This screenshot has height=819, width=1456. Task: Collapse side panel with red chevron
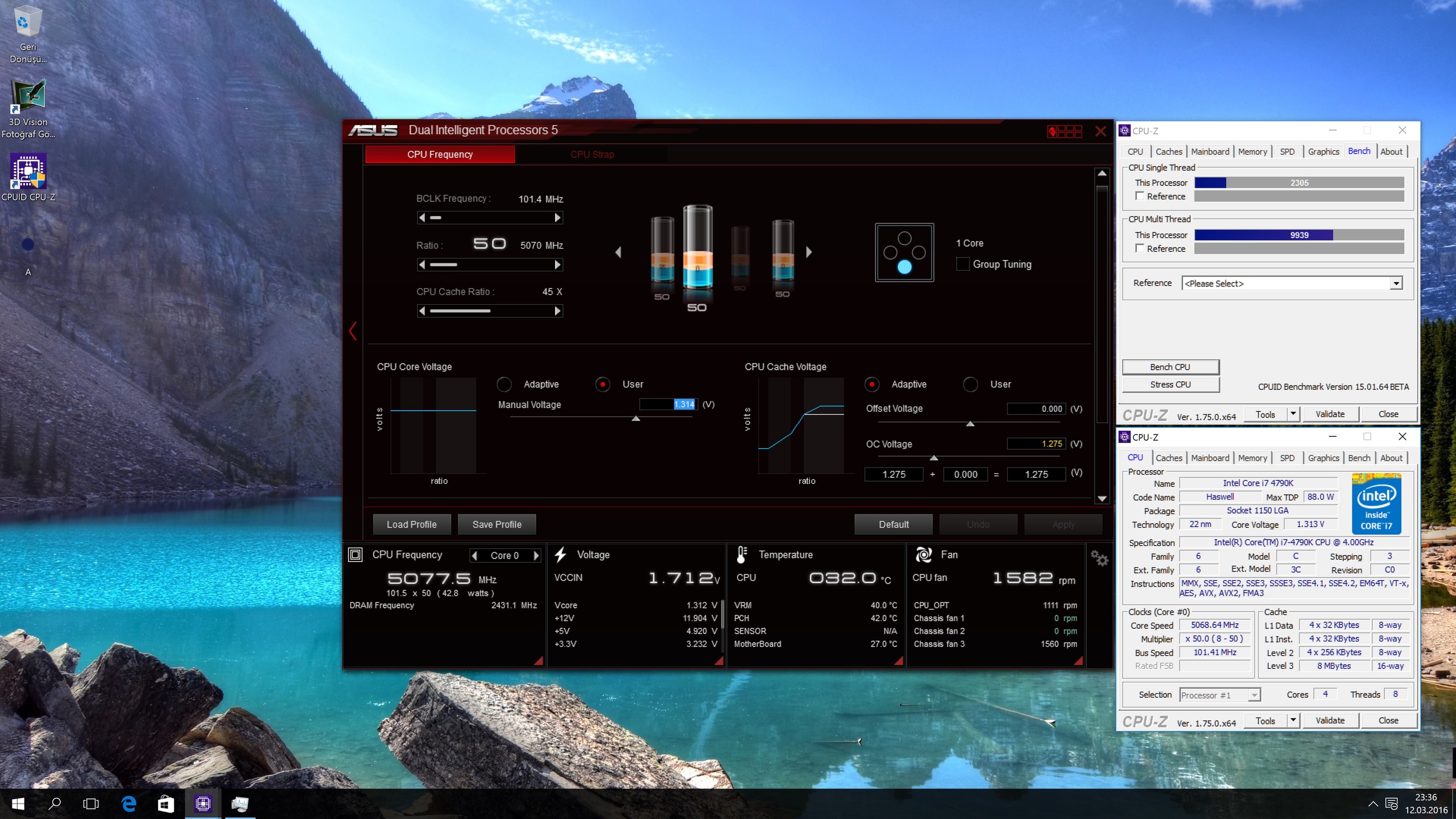[353, 331]
